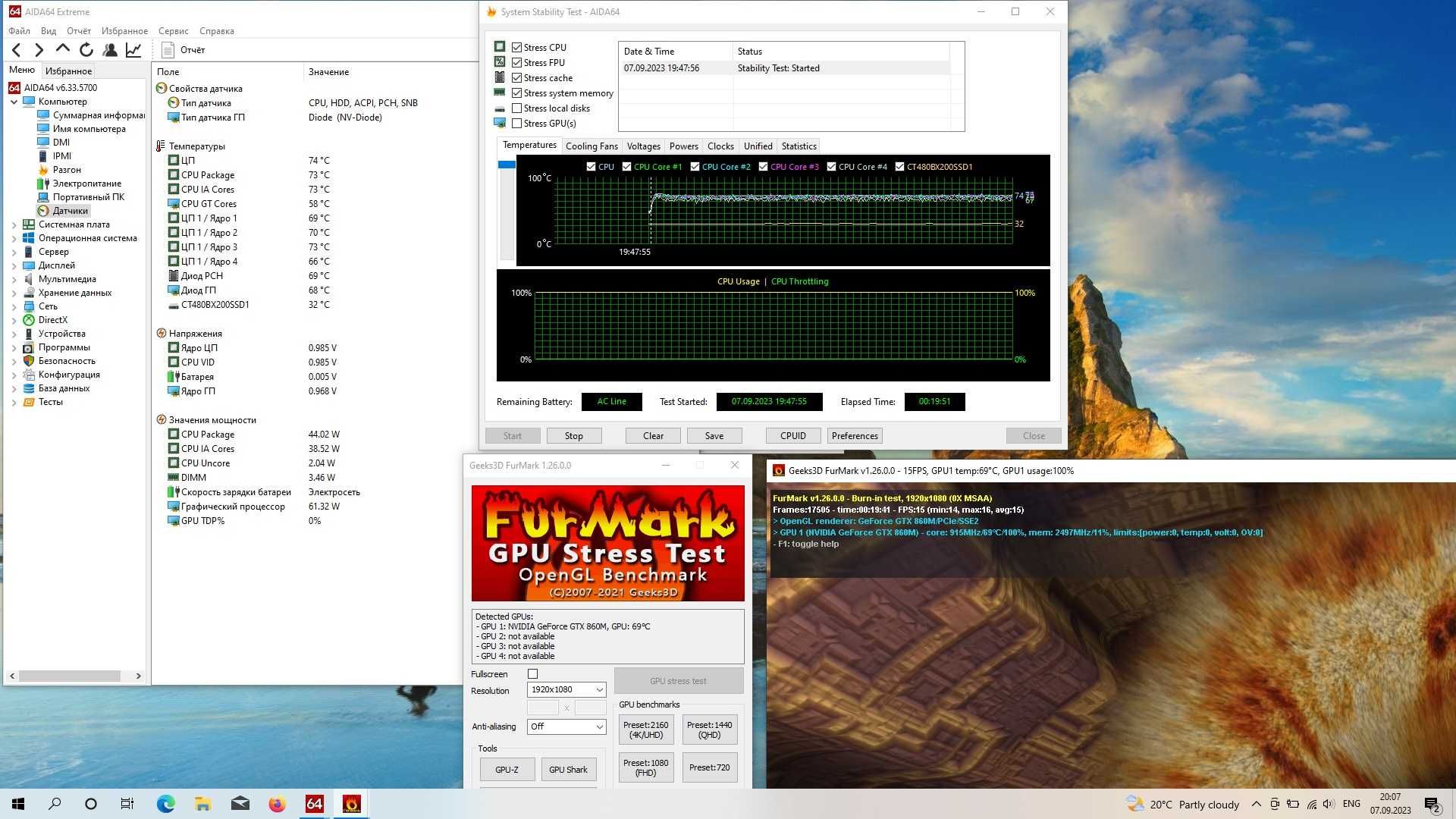This screenshot has width=1456, height=819.
Task: Open notification center icon
Action: [x=1432, y=805]
